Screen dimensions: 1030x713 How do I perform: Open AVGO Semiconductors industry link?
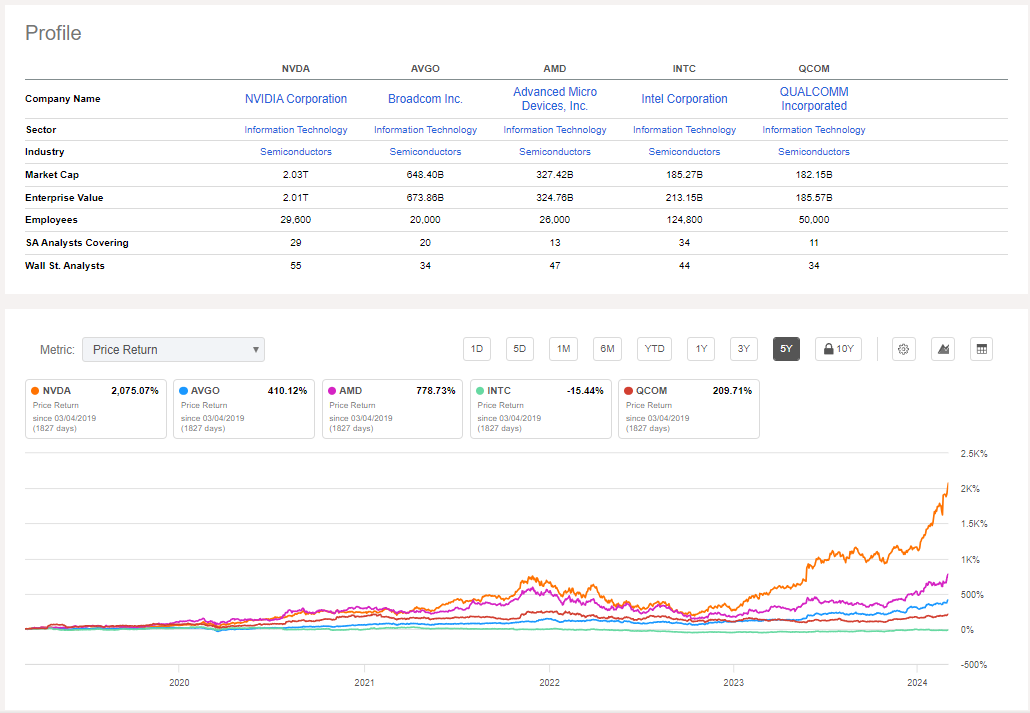point(425,152)
